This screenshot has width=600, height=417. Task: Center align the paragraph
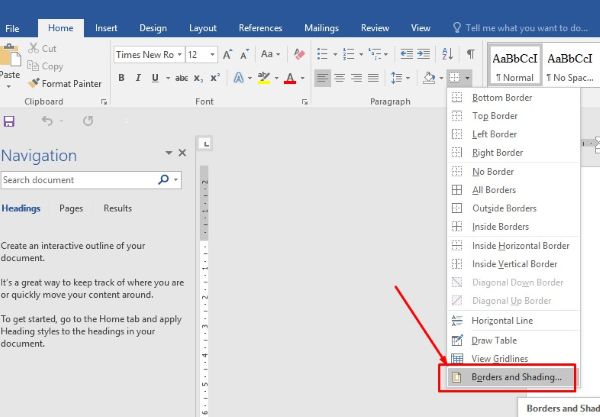tap(339, 78)
